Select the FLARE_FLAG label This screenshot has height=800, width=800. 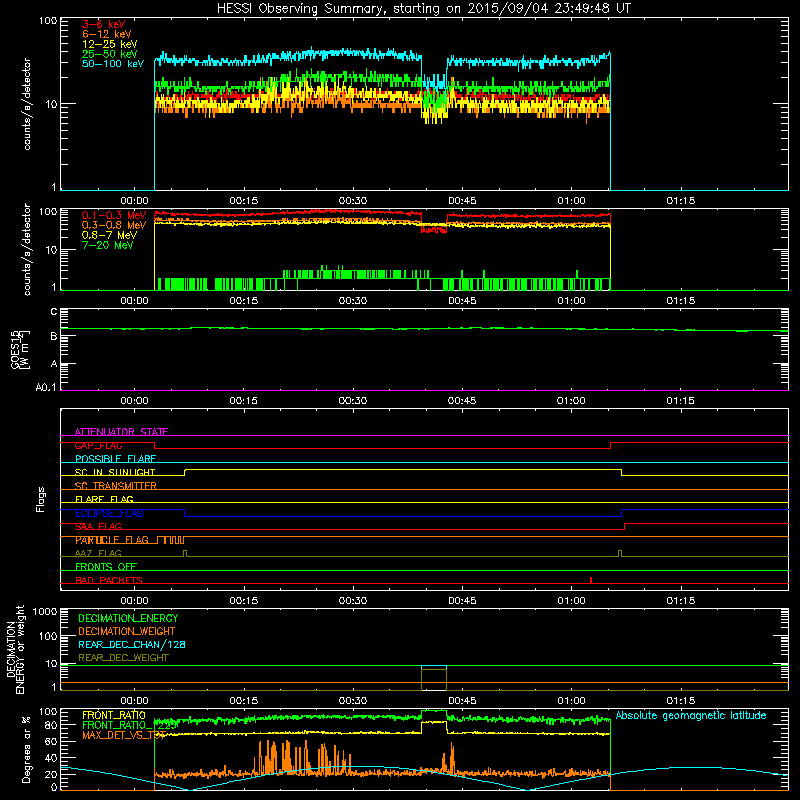[x=104, y=499]
